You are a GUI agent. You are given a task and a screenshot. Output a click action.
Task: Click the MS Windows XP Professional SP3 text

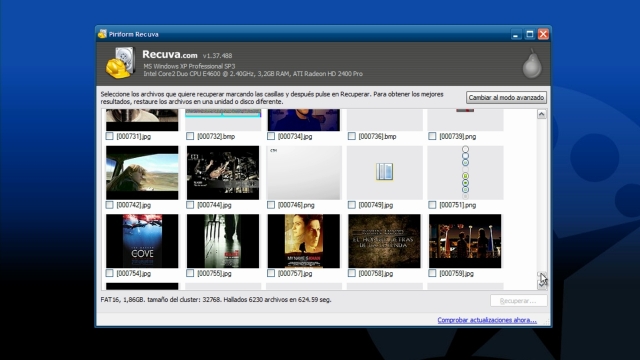(189, 66)
